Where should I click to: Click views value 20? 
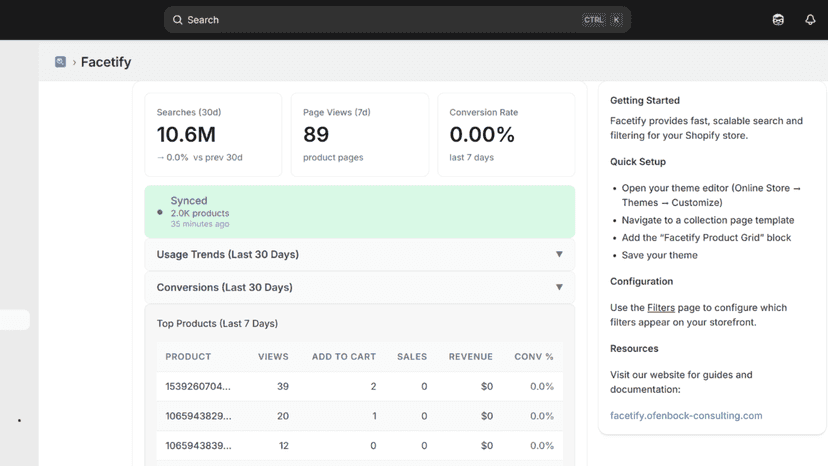[283, 416]
